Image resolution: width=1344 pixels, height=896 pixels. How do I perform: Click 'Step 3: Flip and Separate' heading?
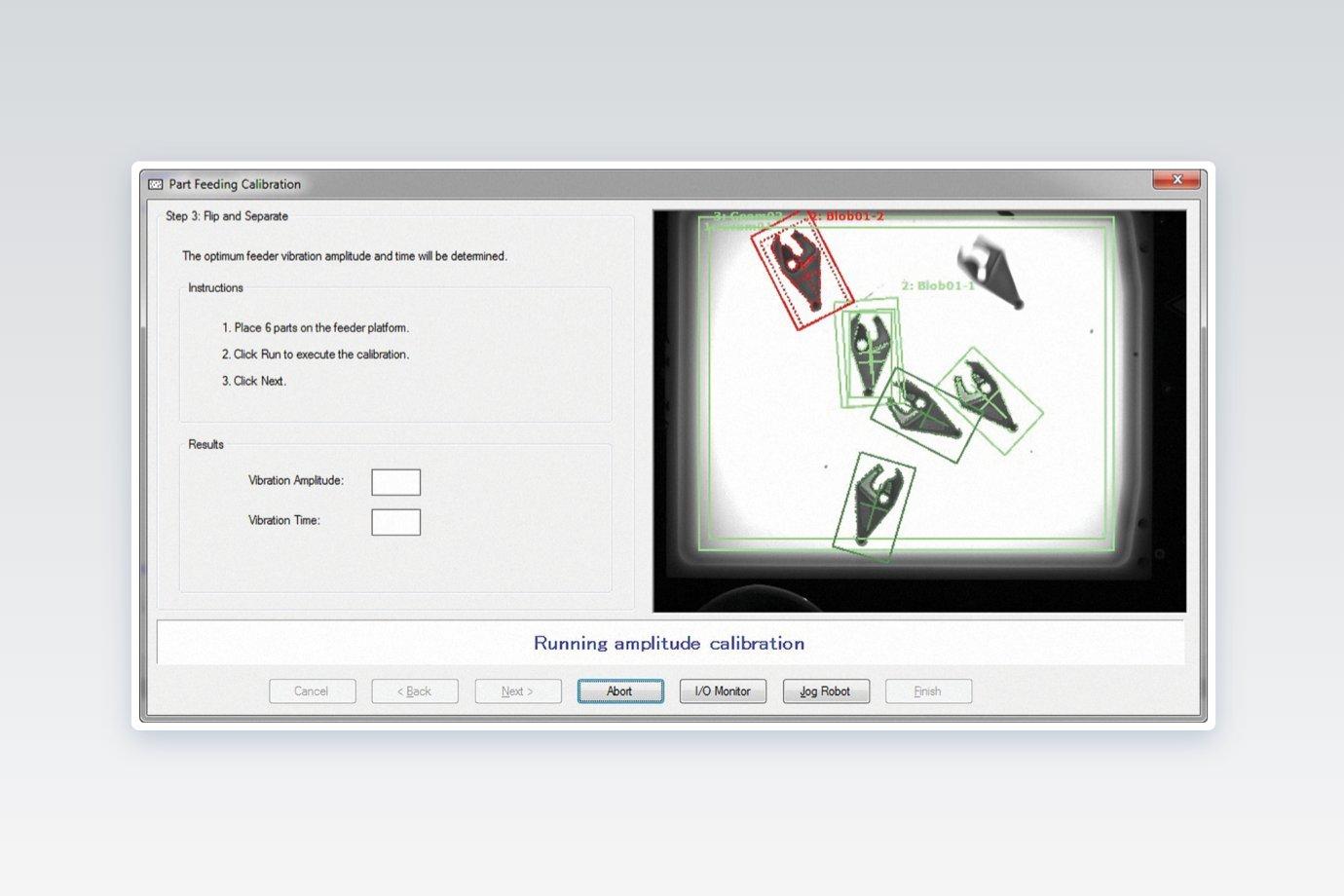click(x=227, y=216)
